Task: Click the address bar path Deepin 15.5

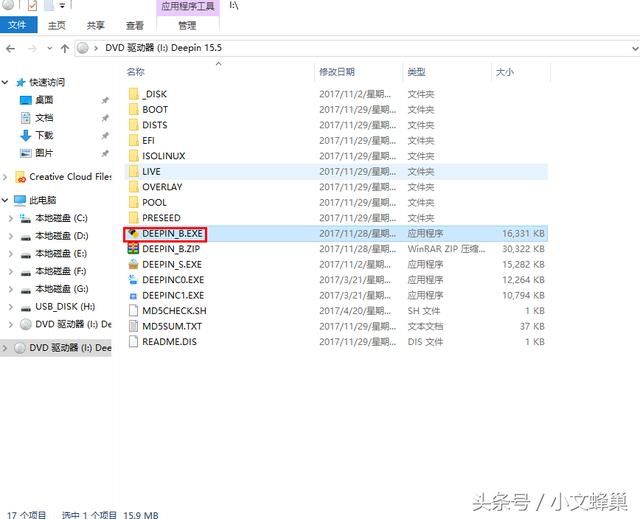Action: pos(196,48)
